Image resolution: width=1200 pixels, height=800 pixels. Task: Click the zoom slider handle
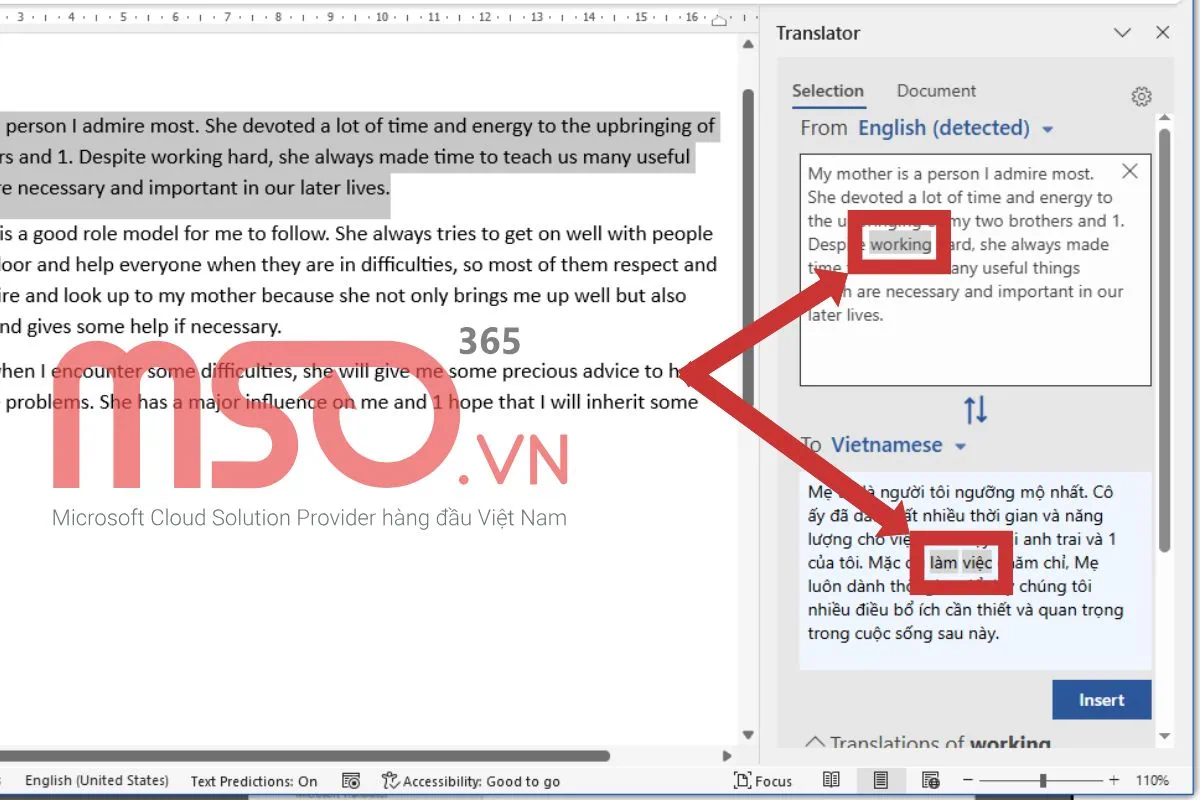tap(1043, 780)
